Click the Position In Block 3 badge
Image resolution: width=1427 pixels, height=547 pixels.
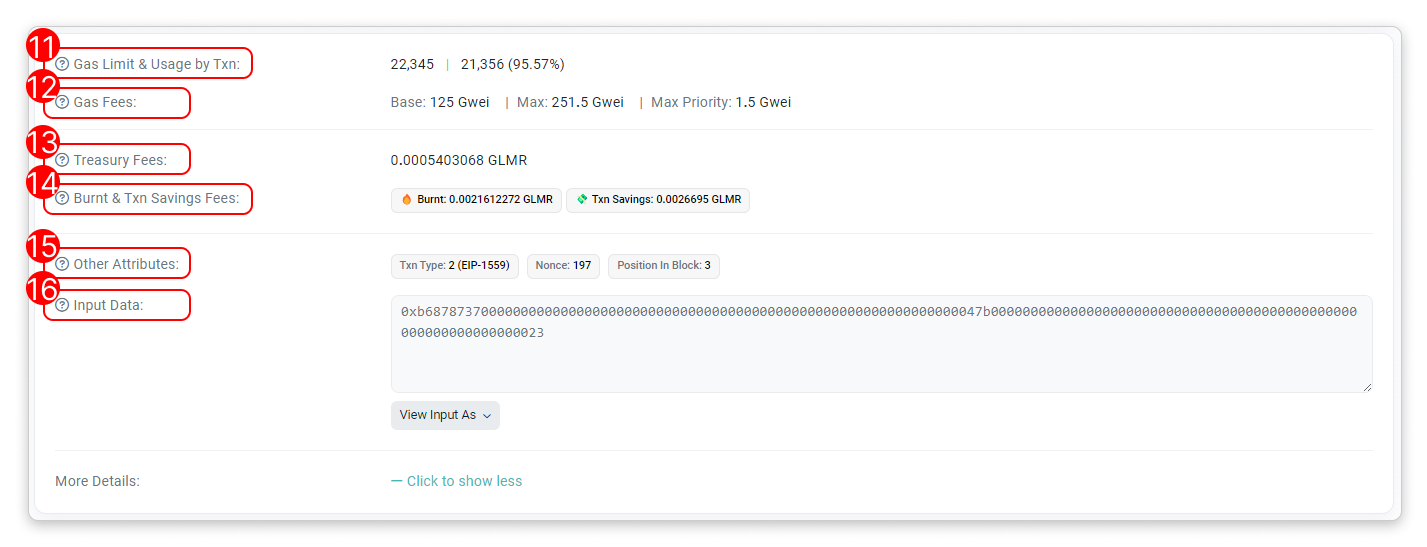pyautogui.click(x=663, y=266)
